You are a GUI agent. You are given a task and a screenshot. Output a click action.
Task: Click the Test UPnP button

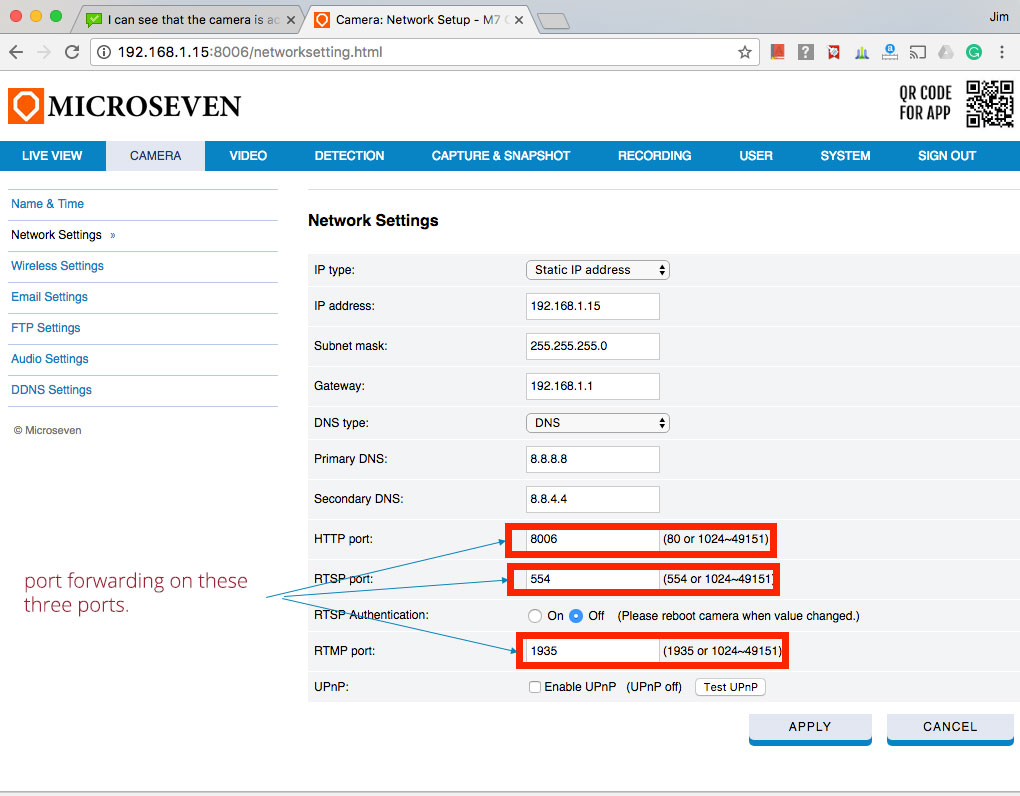click(x=730, y=686)
